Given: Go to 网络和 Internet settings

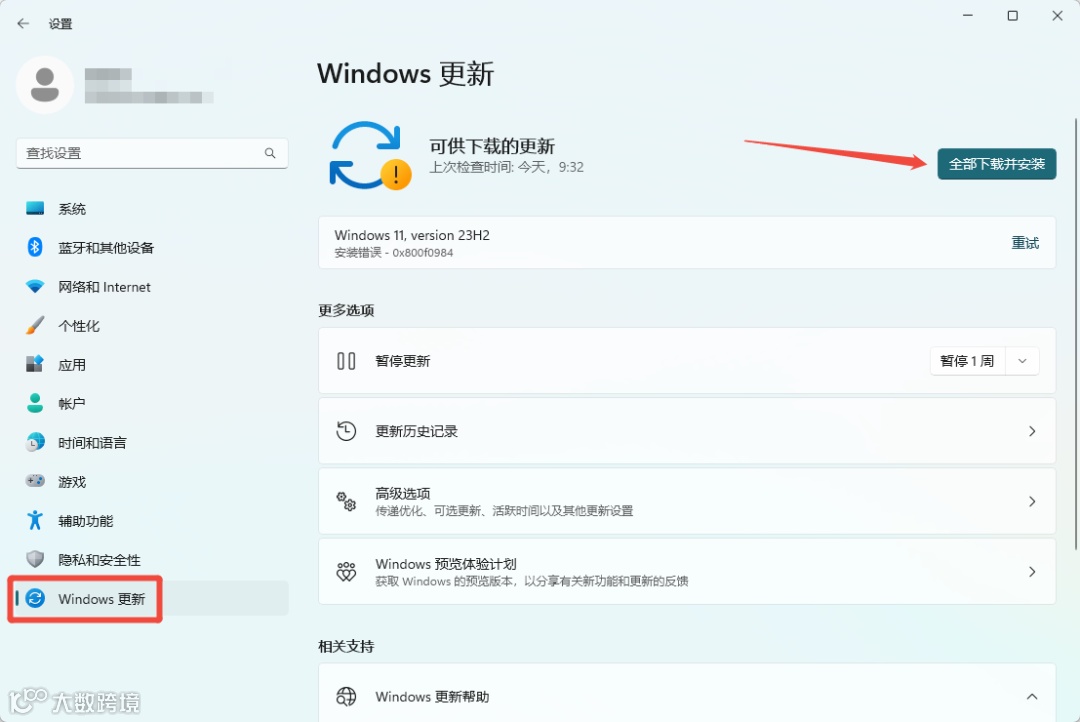Looking at the screenshot, I should tap(152, 287).
